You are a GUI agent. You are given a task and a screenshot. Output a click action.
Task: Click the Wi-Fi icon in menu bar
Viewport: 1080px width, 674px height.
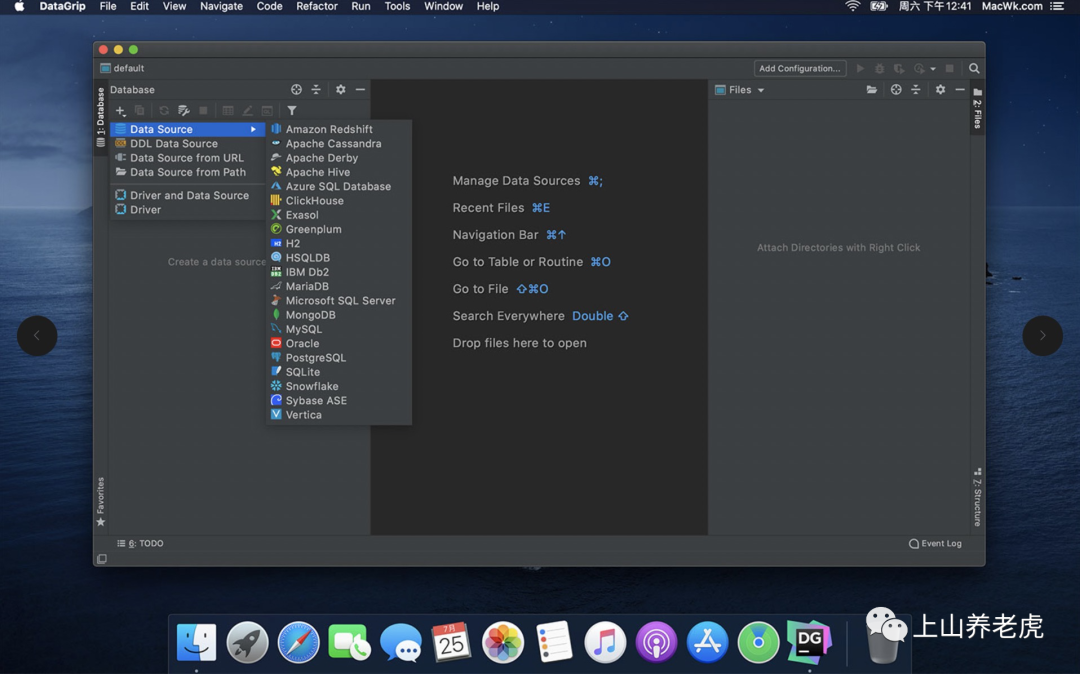click(853, 6)
